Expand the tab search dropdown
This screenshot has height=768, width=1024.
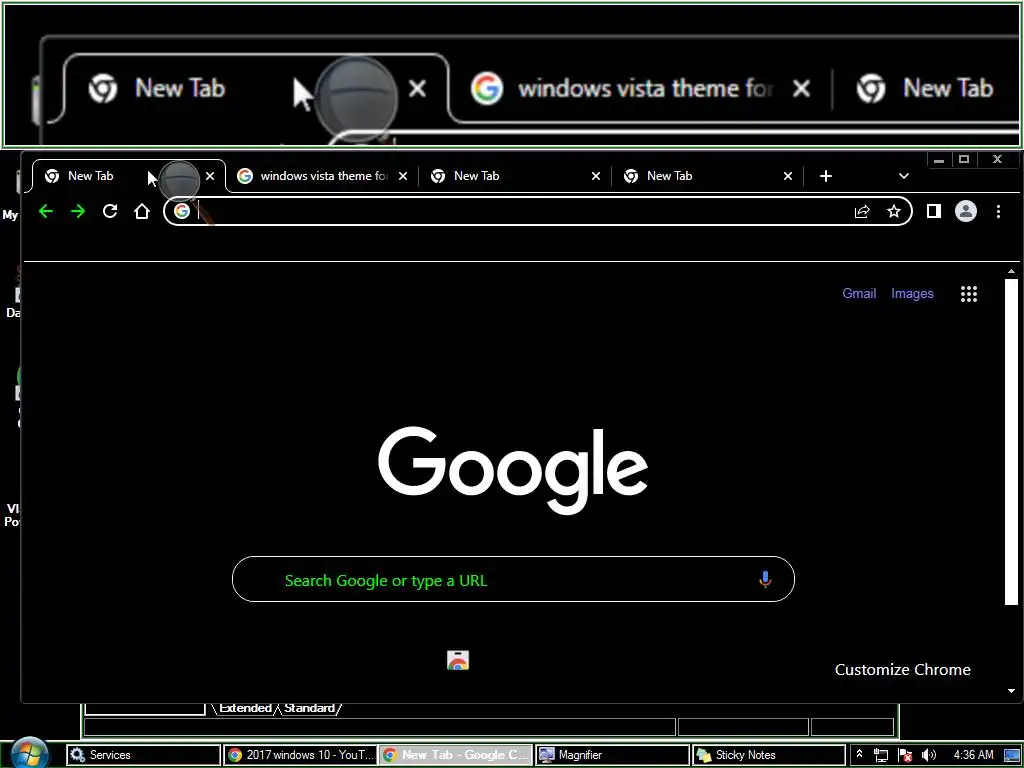point(904,176)
